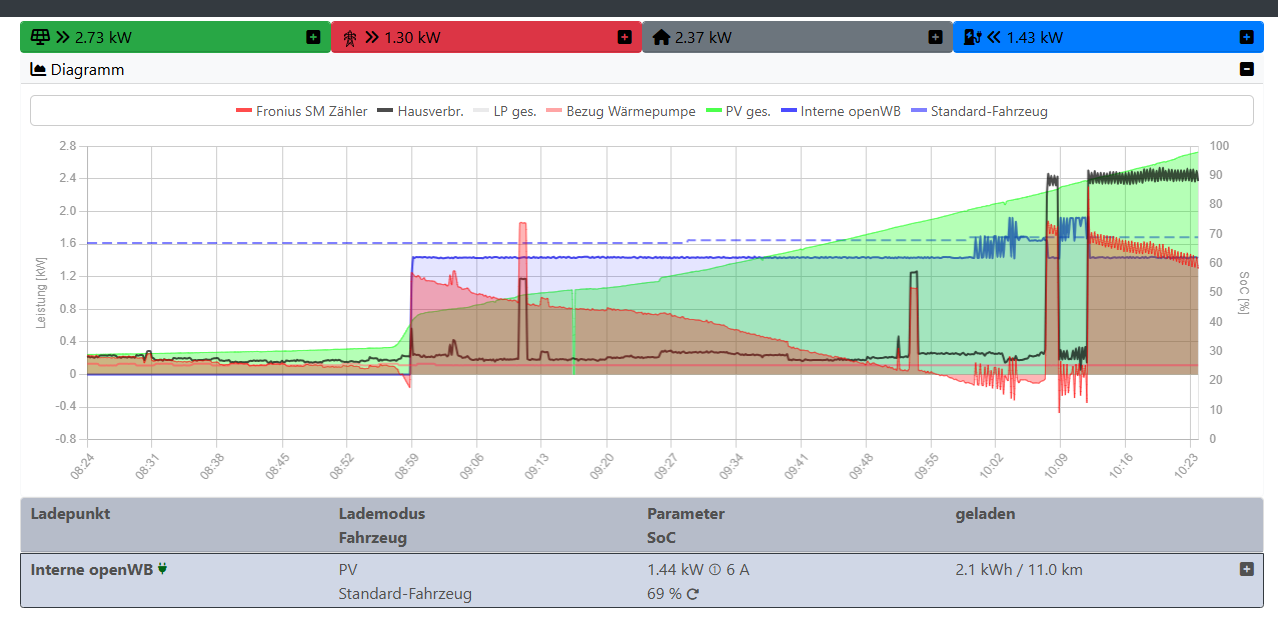Image resolution: width=1278 pixels, height=626 pixels.
Task: Expand the red grid power card
Action: point(624,37)
